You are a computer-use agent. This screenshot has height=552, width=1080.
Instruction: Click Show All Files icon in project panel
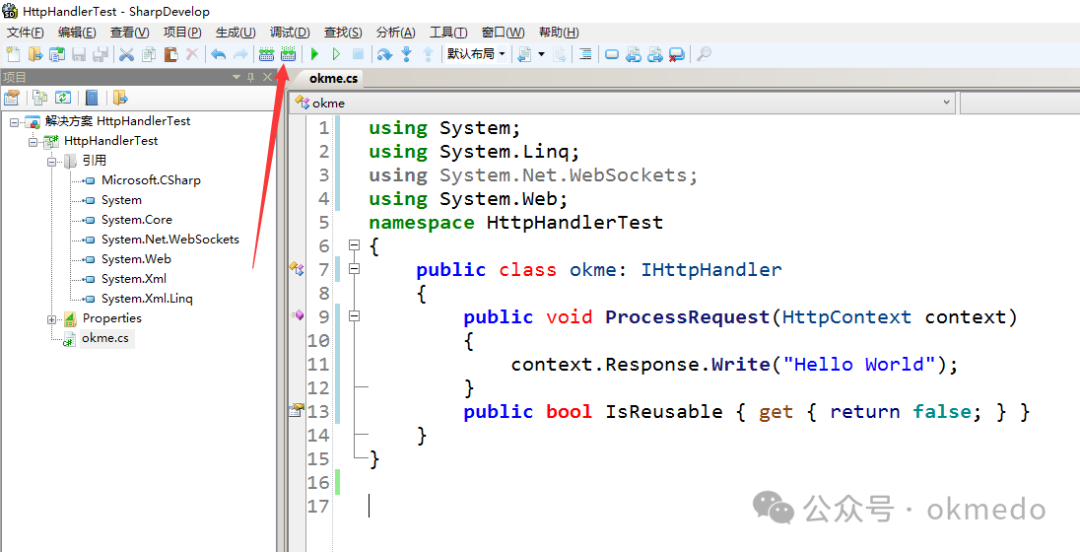pos(41,98)
